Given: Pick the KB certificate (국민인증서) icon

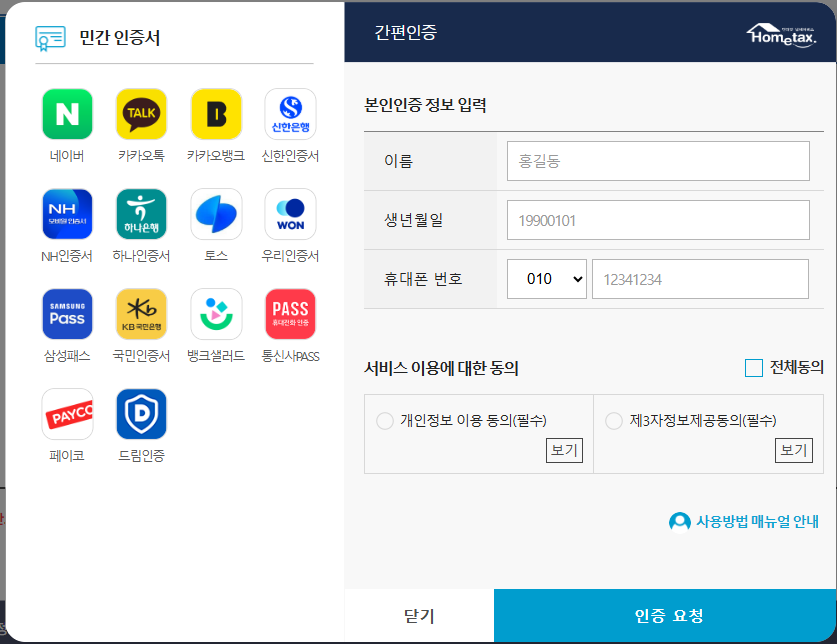Looking at the screenshot, I should [141, 312].
